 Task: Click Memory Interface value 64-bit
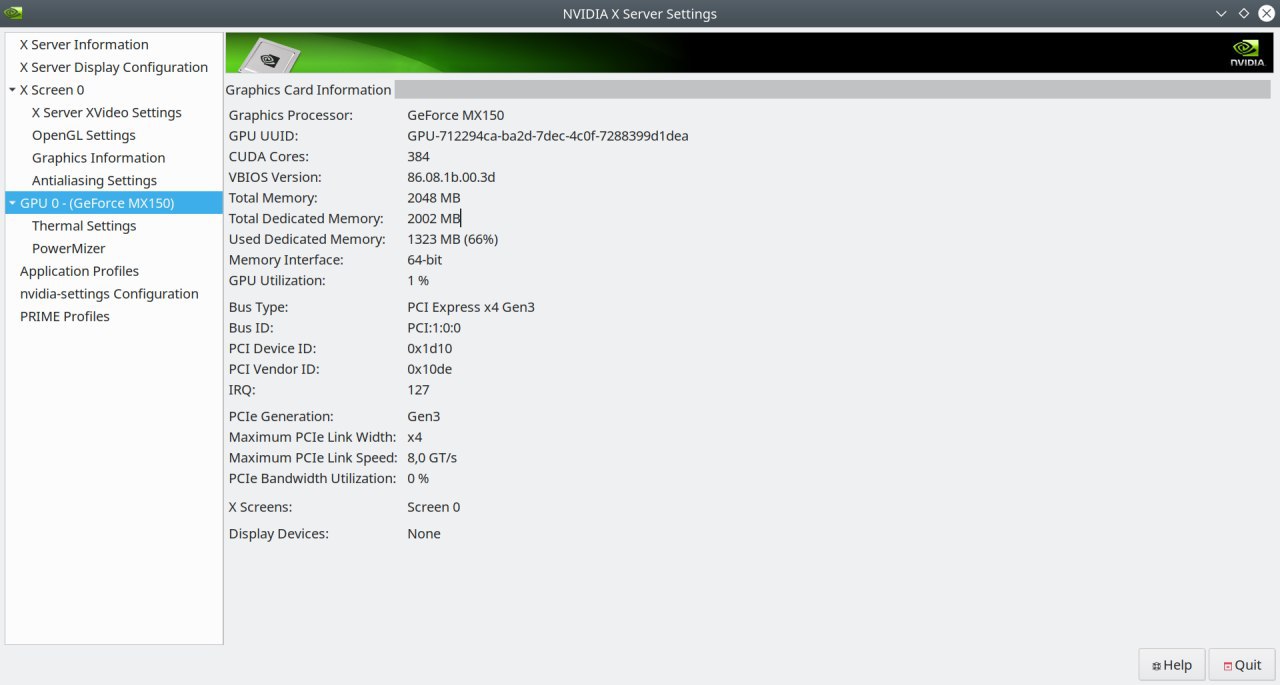[424, 260]
